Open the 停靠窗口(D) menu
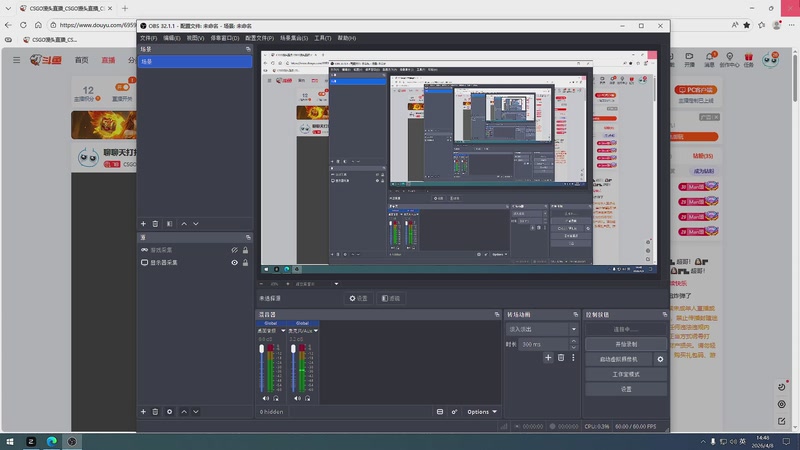 point(224,38)
